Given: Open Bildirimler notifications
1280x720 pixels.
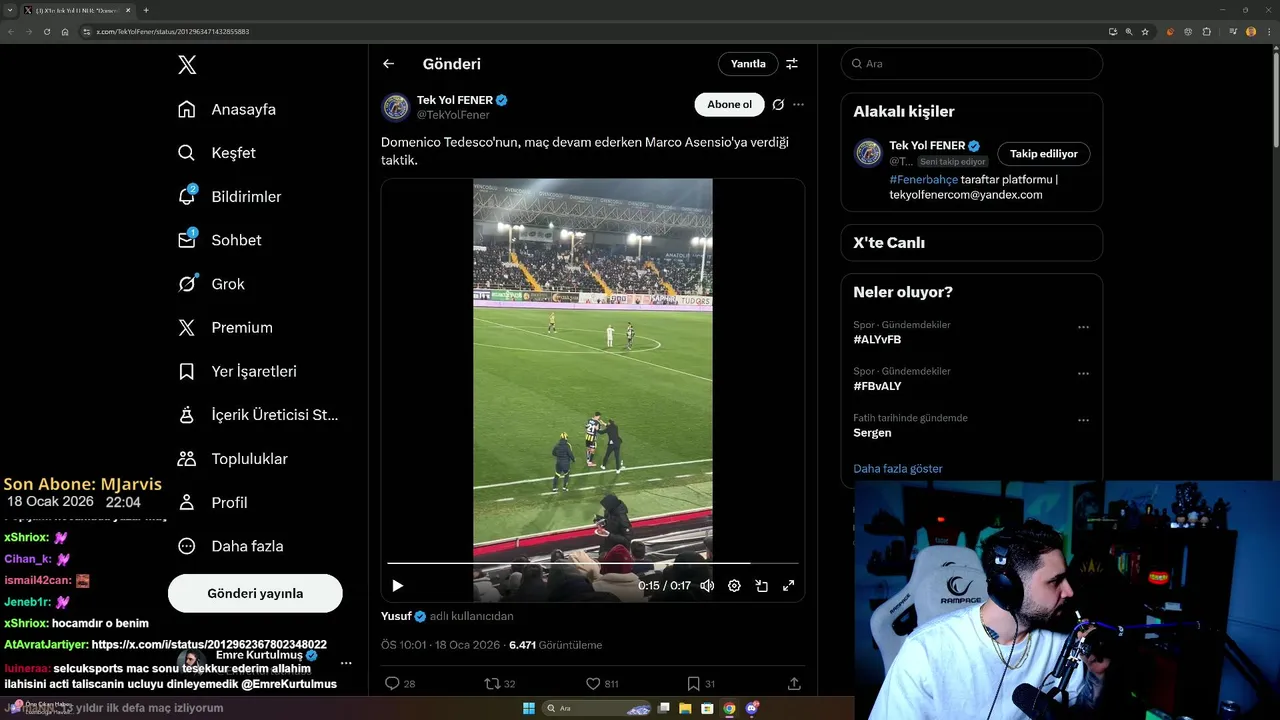Looking at the screenshot, I should tap(229, 196).
